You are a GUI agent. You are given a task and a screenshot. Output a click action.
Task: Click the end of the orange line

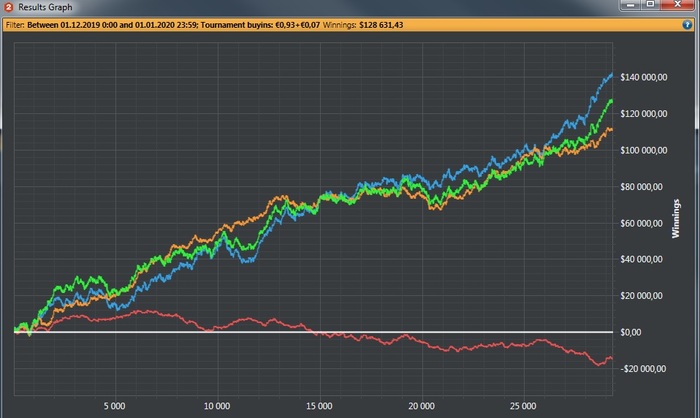[x=611, y=130]
